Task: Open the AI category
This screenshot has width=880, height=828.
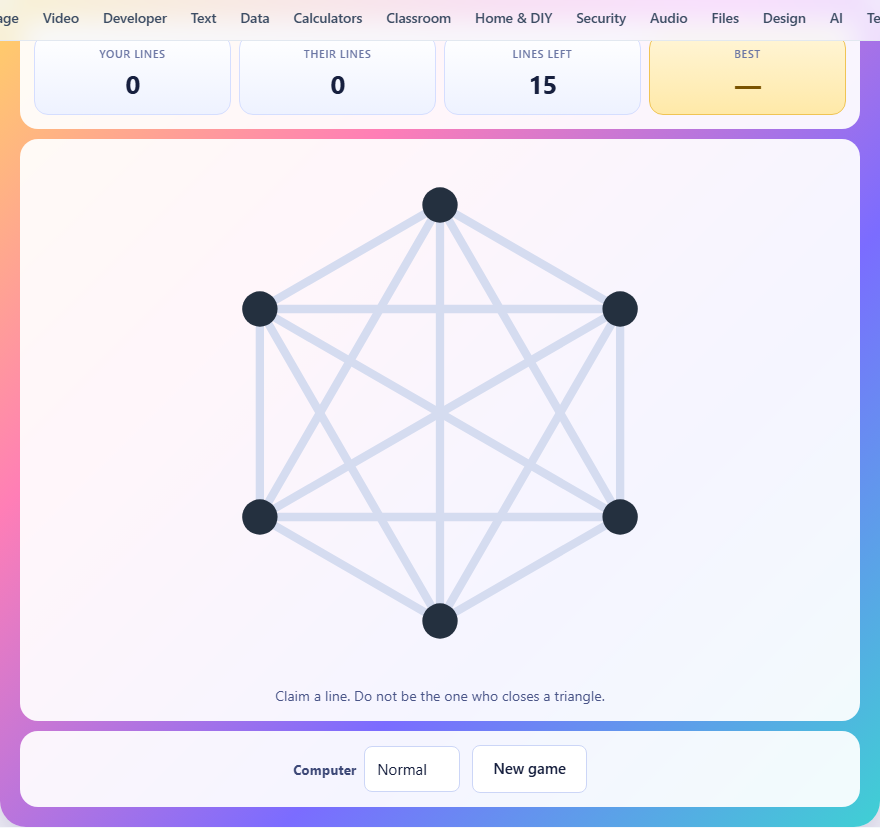Action: tap(836, 19)
